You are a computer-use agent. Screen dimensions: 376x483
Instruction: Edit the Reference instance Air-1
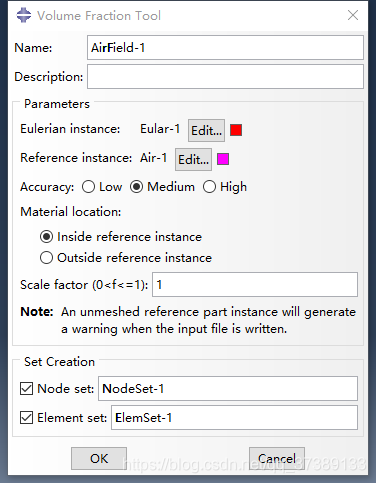pyautogui.click(x=193, y=159)
